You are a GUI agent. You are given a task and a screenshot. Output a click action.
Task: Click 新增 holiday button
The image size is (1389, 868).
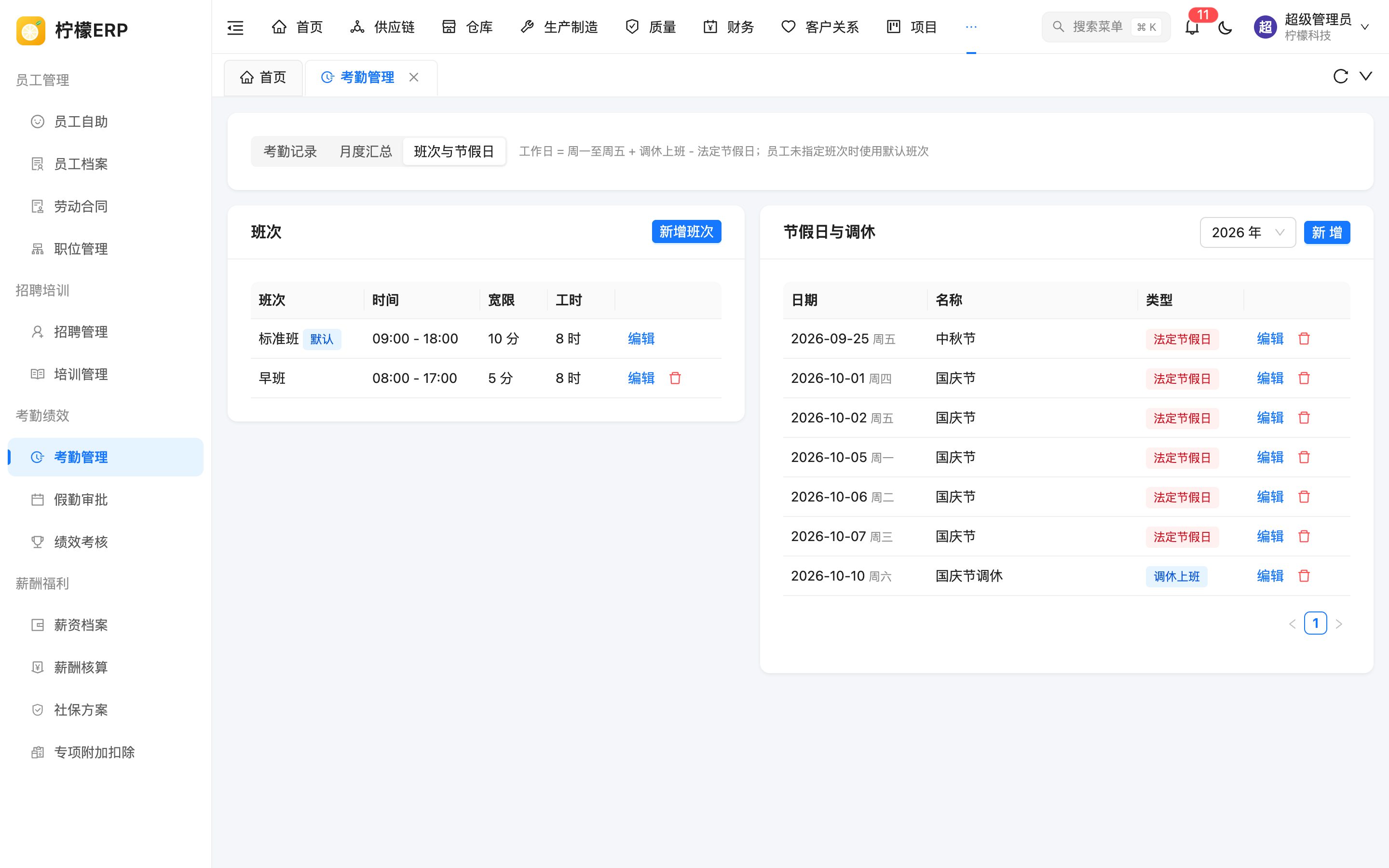1327,232
